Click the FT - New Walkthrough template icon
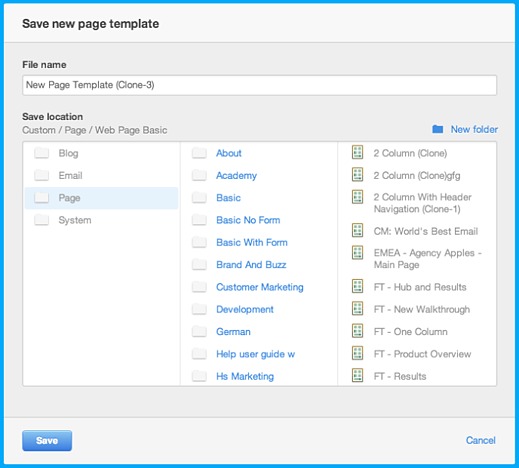519x468 pixels. [x=358, y=309]
